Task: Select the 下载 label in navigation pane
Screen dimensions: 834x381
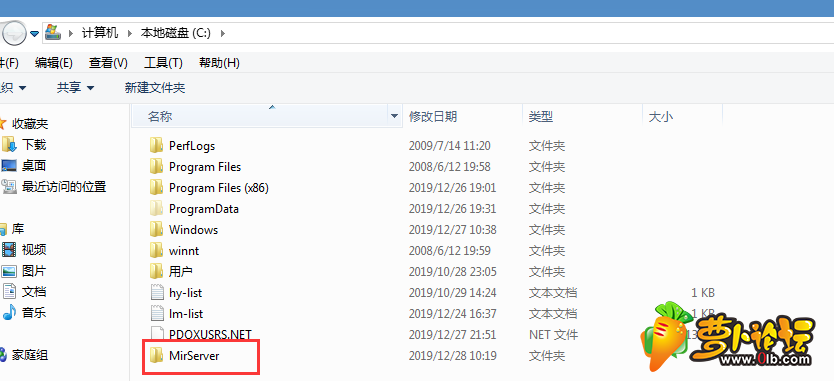Action: point(34,144)
